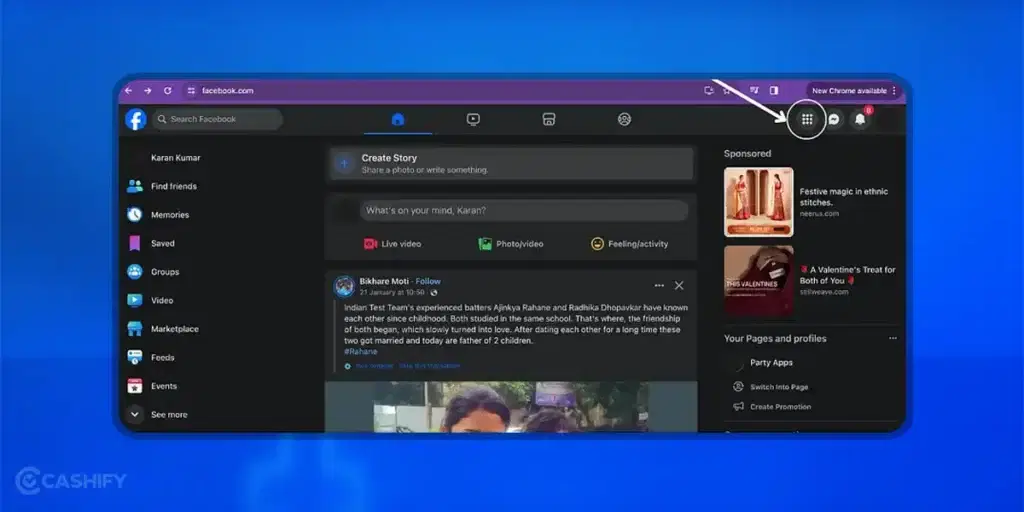Click the #Rahane hashtag
The height and width of the screenshot is (512, 1024).
pos(360,351)
